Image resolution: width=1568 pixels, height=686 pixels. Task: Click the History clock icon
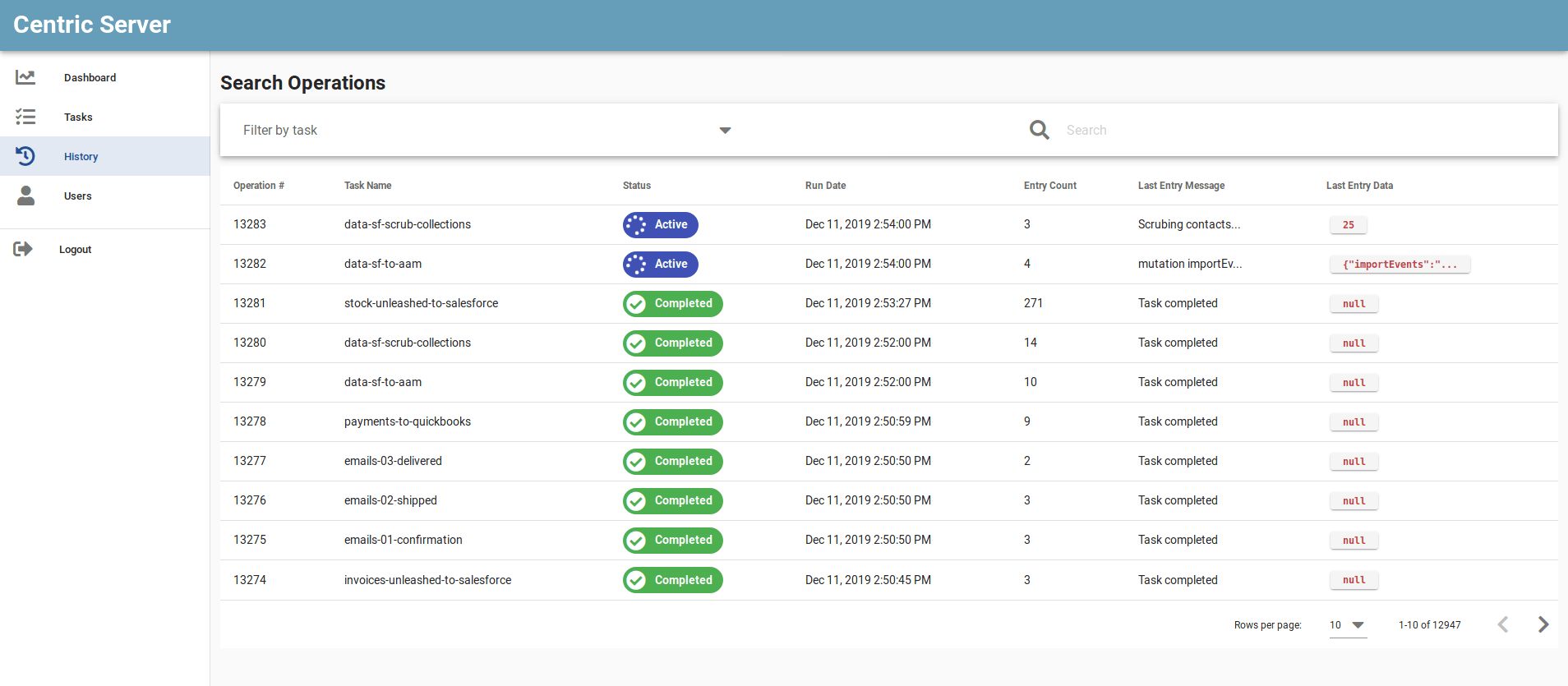click(25, 156)
